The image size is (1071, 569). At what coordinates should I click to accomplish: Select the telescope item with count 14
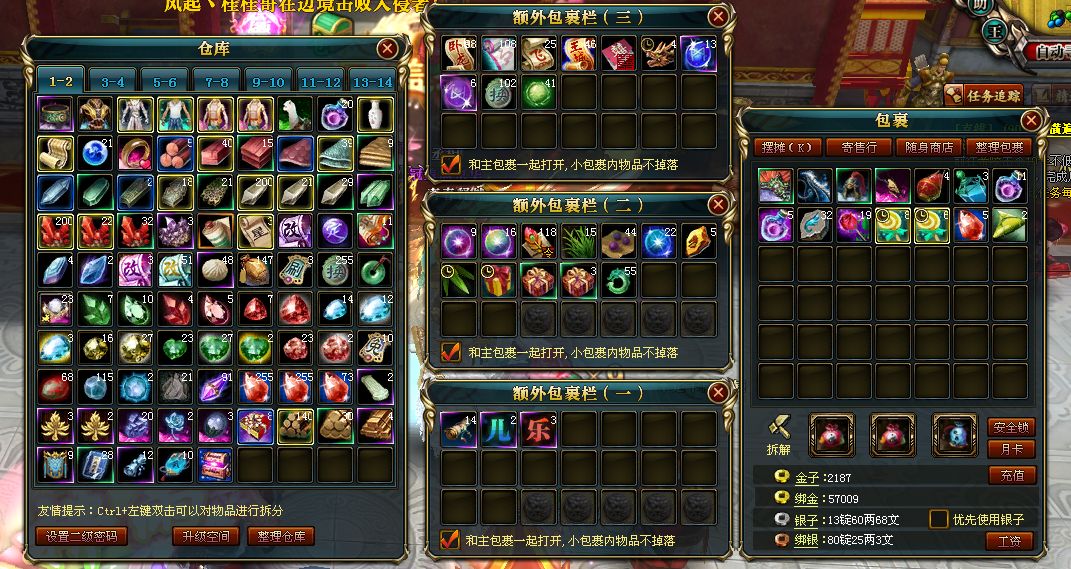(x=458, y=429)
